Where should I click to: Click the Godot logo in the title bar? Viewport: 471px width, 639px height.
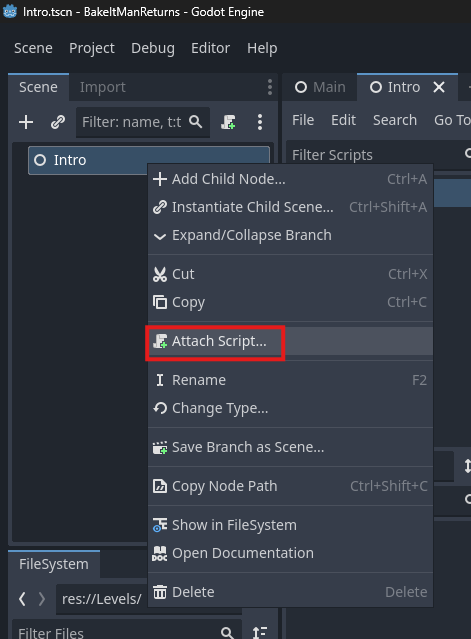(10, 11)
